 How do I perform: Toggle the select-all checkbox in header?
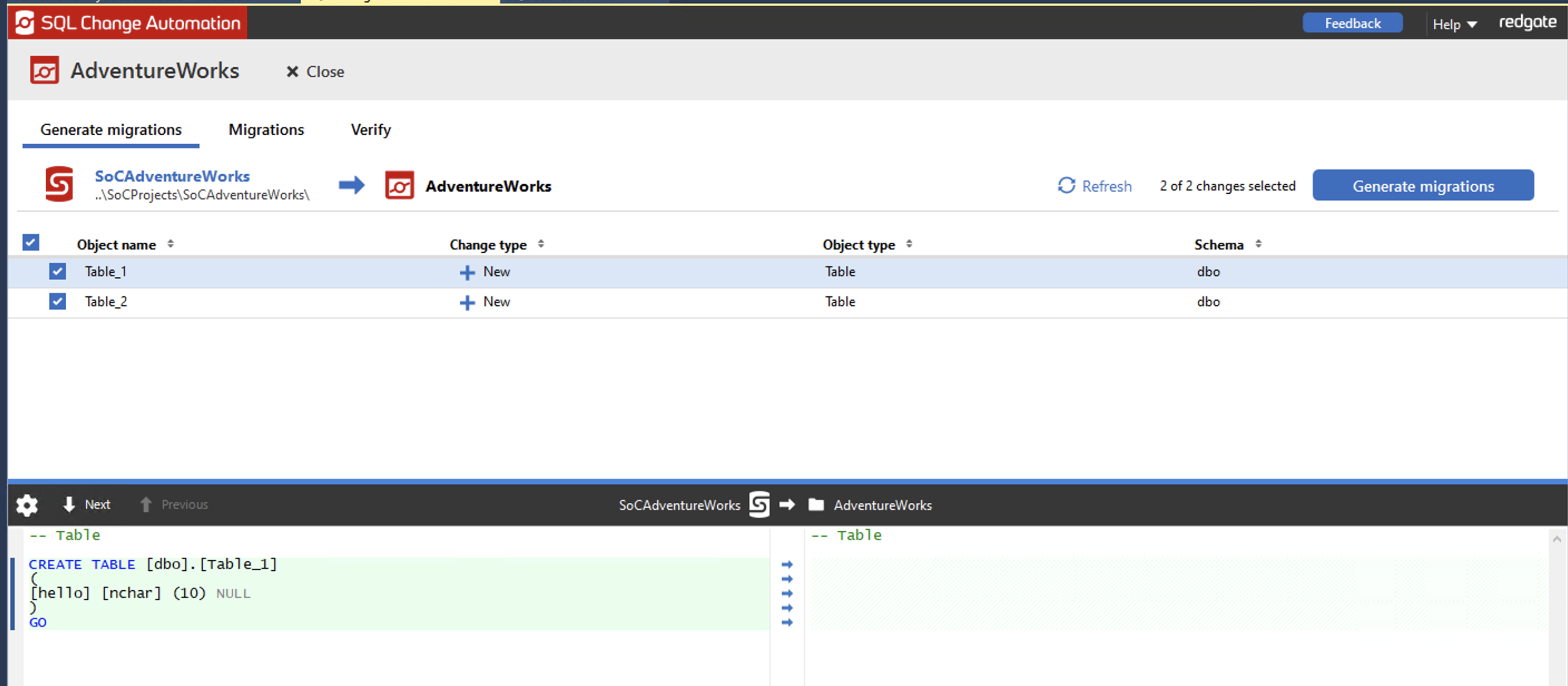[x=31, y=243]
